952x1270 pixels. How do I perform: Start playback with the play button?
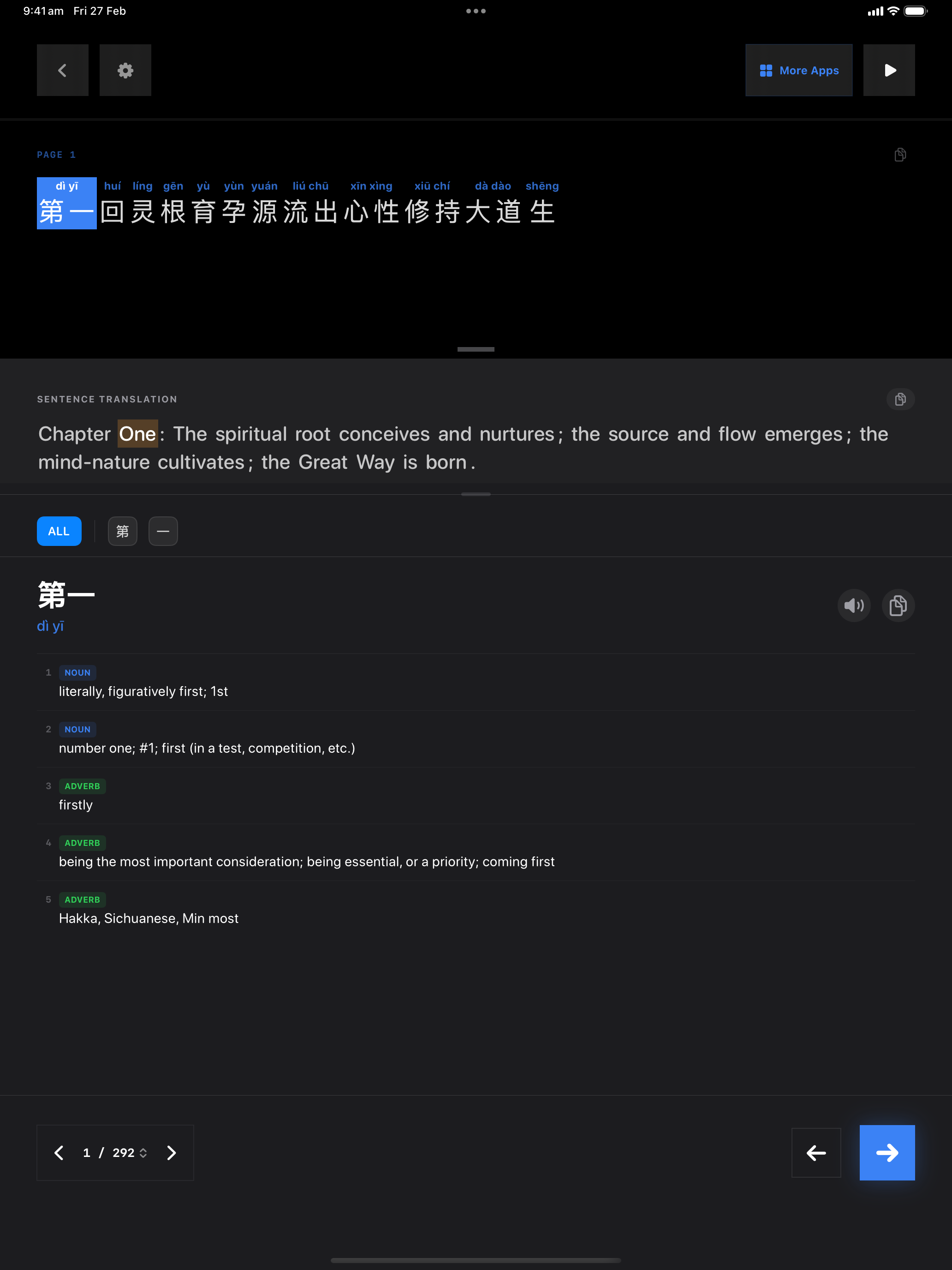pyautogui.click(x=889, y=70)
